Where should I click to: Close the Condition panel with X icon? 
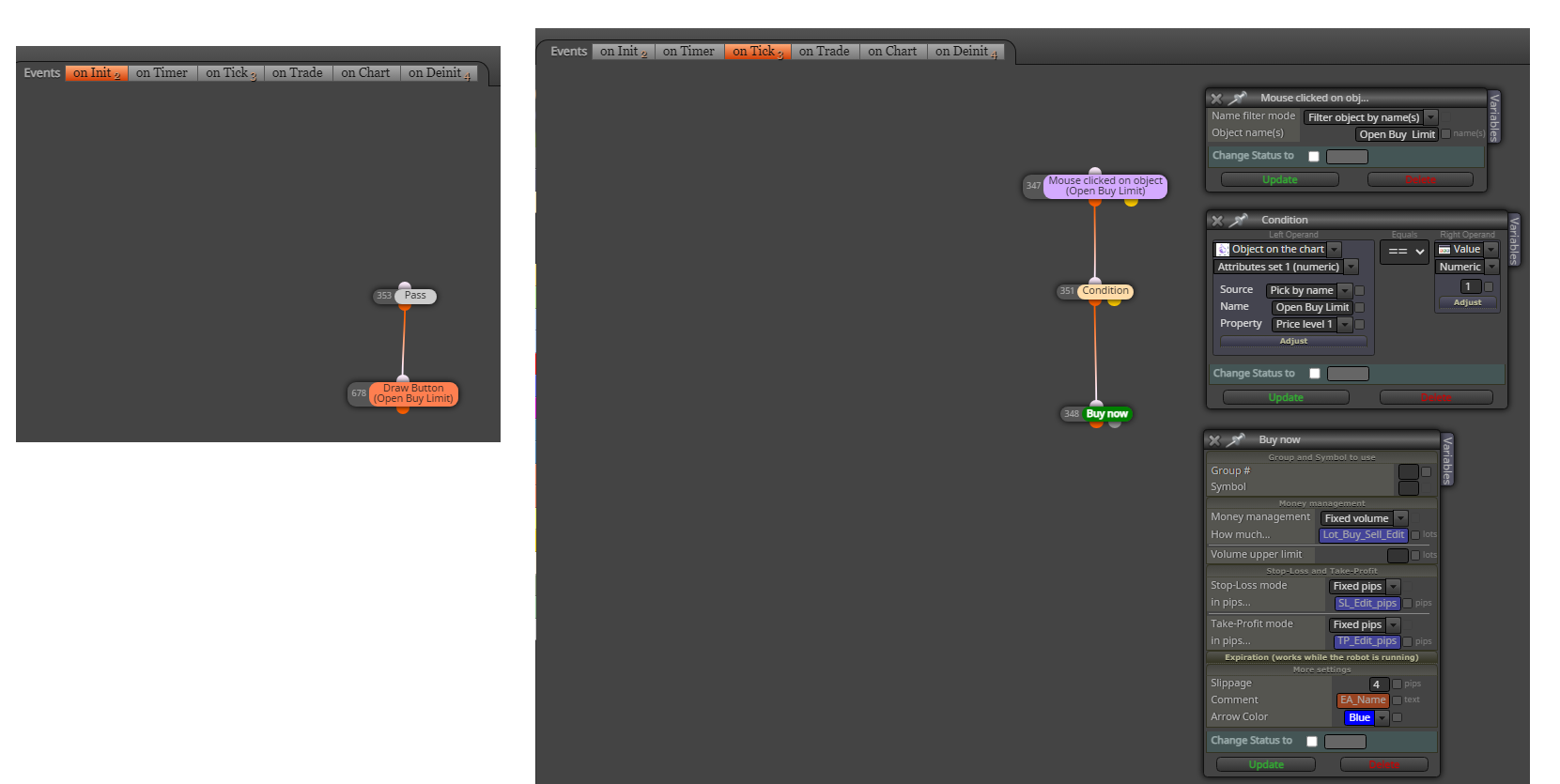click(1217, 221)
